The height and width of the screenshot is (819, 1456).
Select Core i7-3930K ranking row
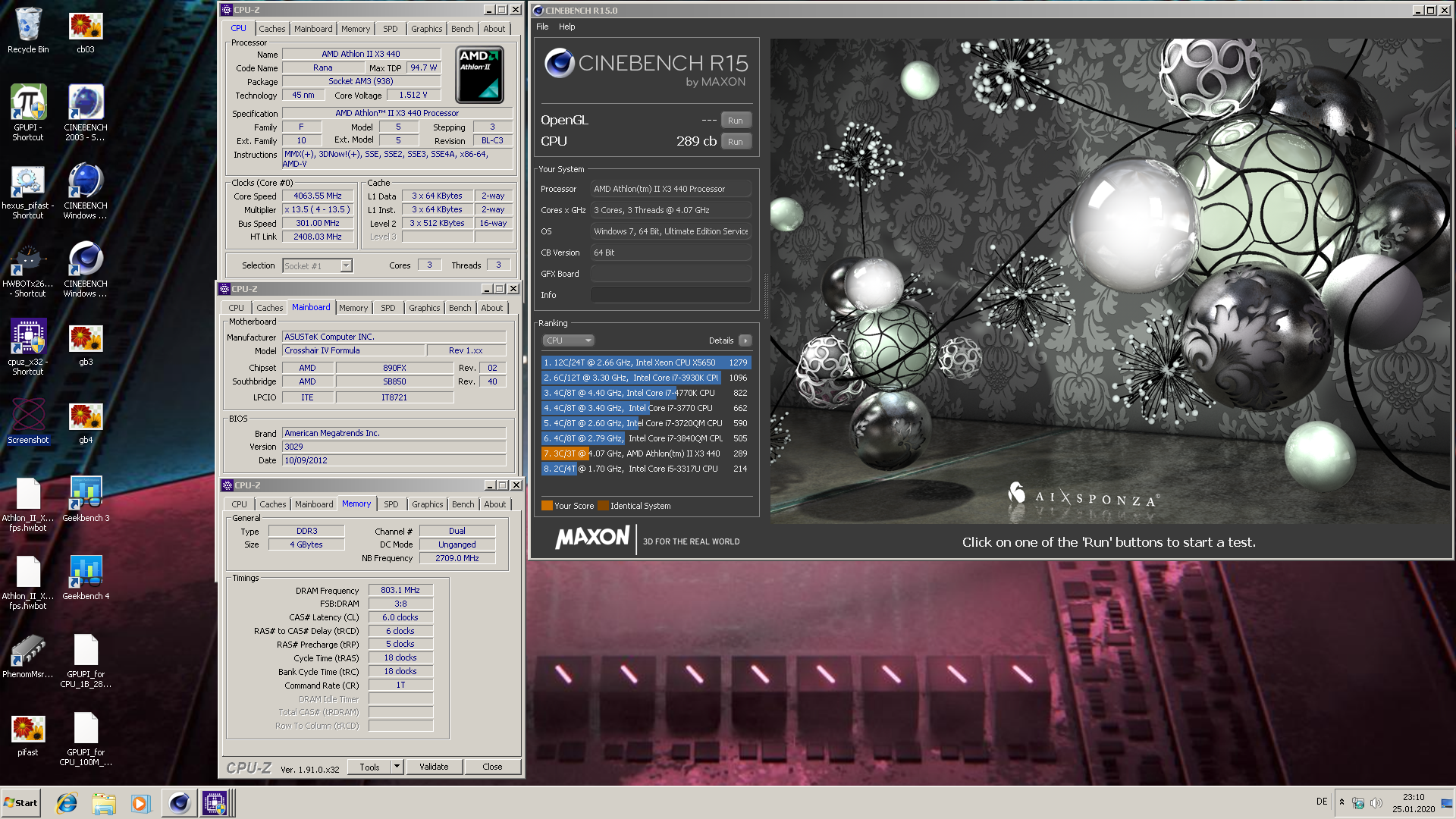point(646,378)
